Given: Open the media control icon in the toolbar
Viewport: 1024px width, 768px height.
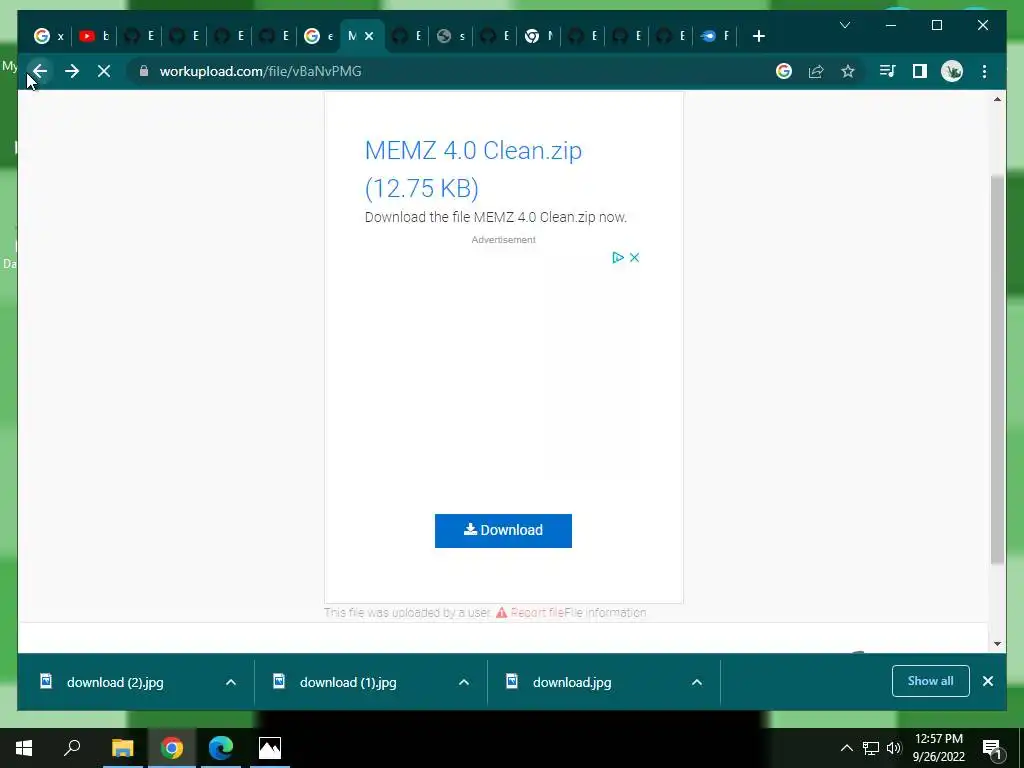Looking at the screenshot, I should pos(887,71).
